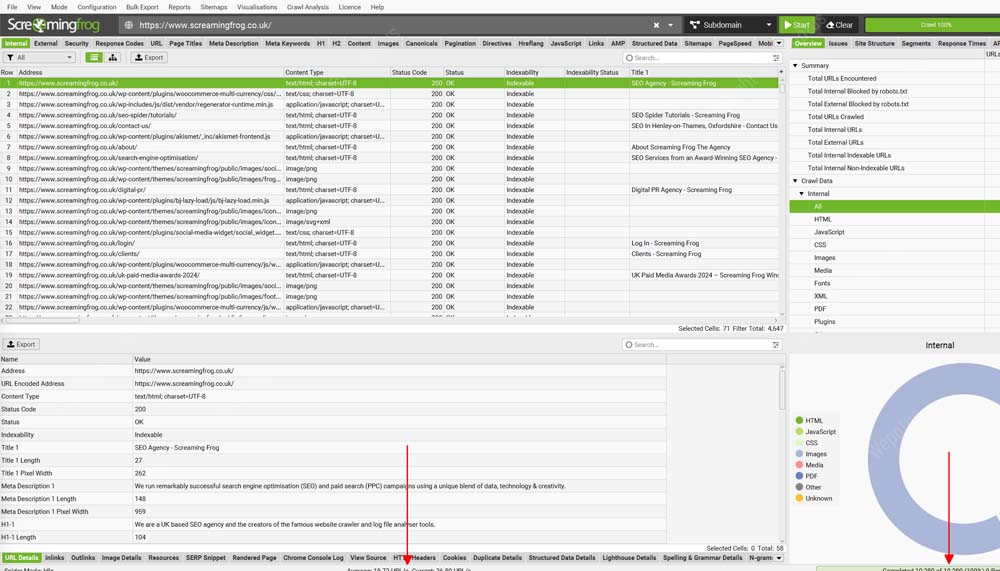Switch to the External tab
Image resolution: width=1000 pixels, height=571 pixels.
coord(46,43)
